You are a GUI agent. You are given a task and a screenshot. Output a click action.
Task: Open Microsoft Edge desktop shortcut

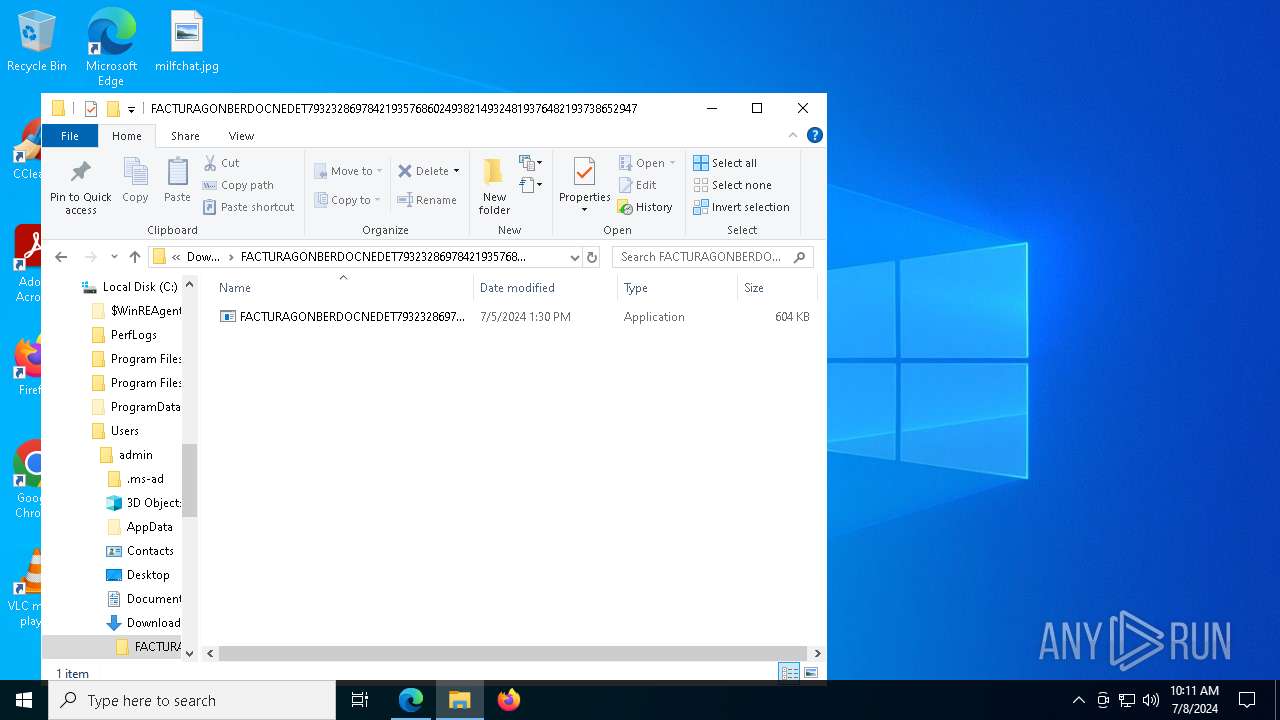click(111, 47)
